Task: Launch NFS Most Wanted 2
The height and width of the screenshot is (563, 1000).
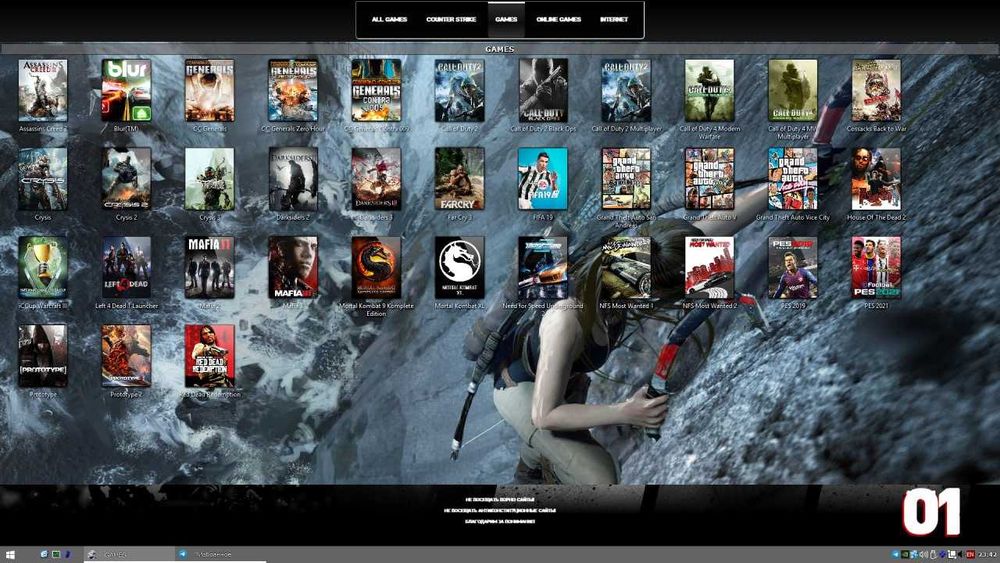Action: point(710,268)
